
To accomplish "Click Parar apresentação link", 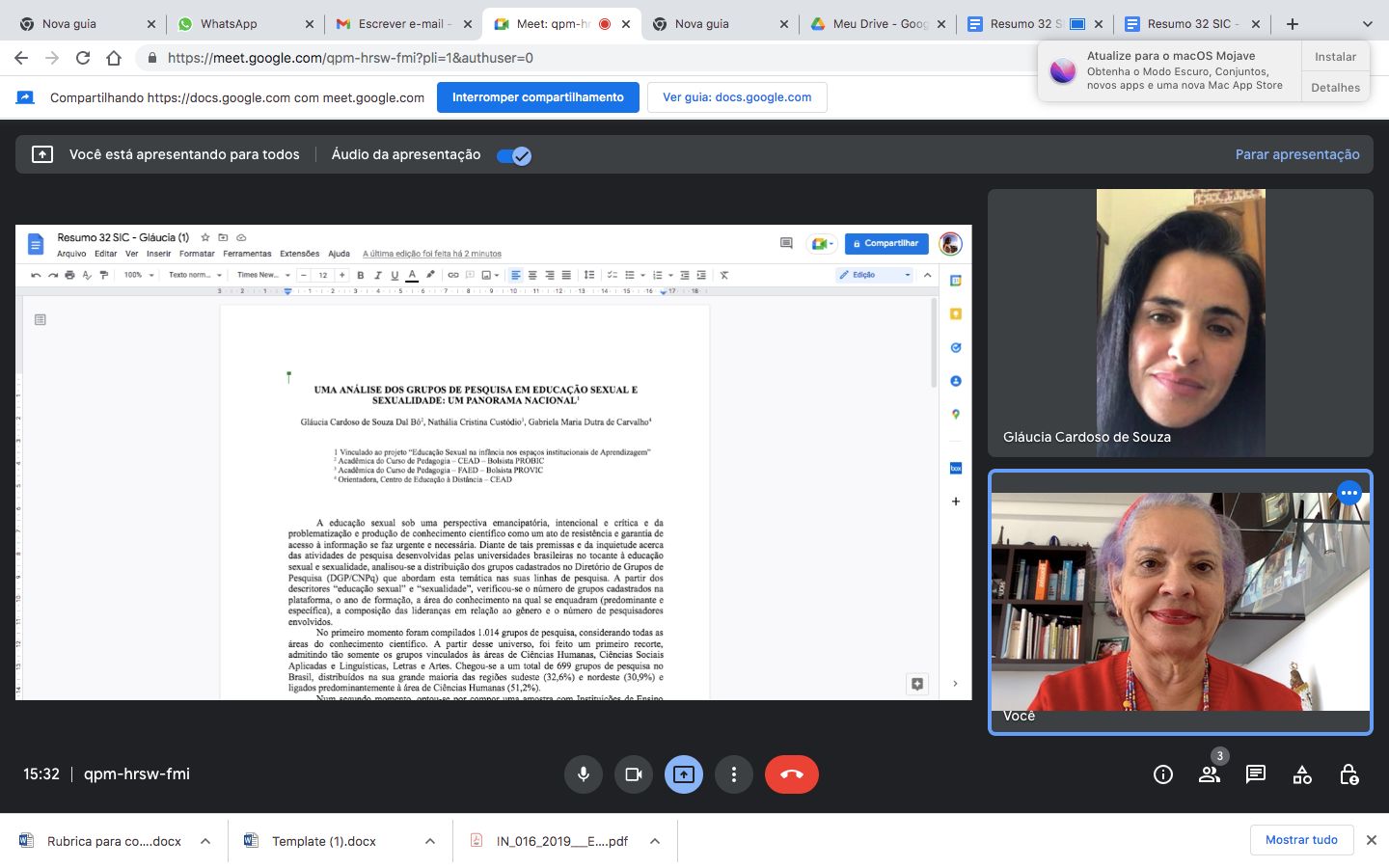I will point(1297,154).
